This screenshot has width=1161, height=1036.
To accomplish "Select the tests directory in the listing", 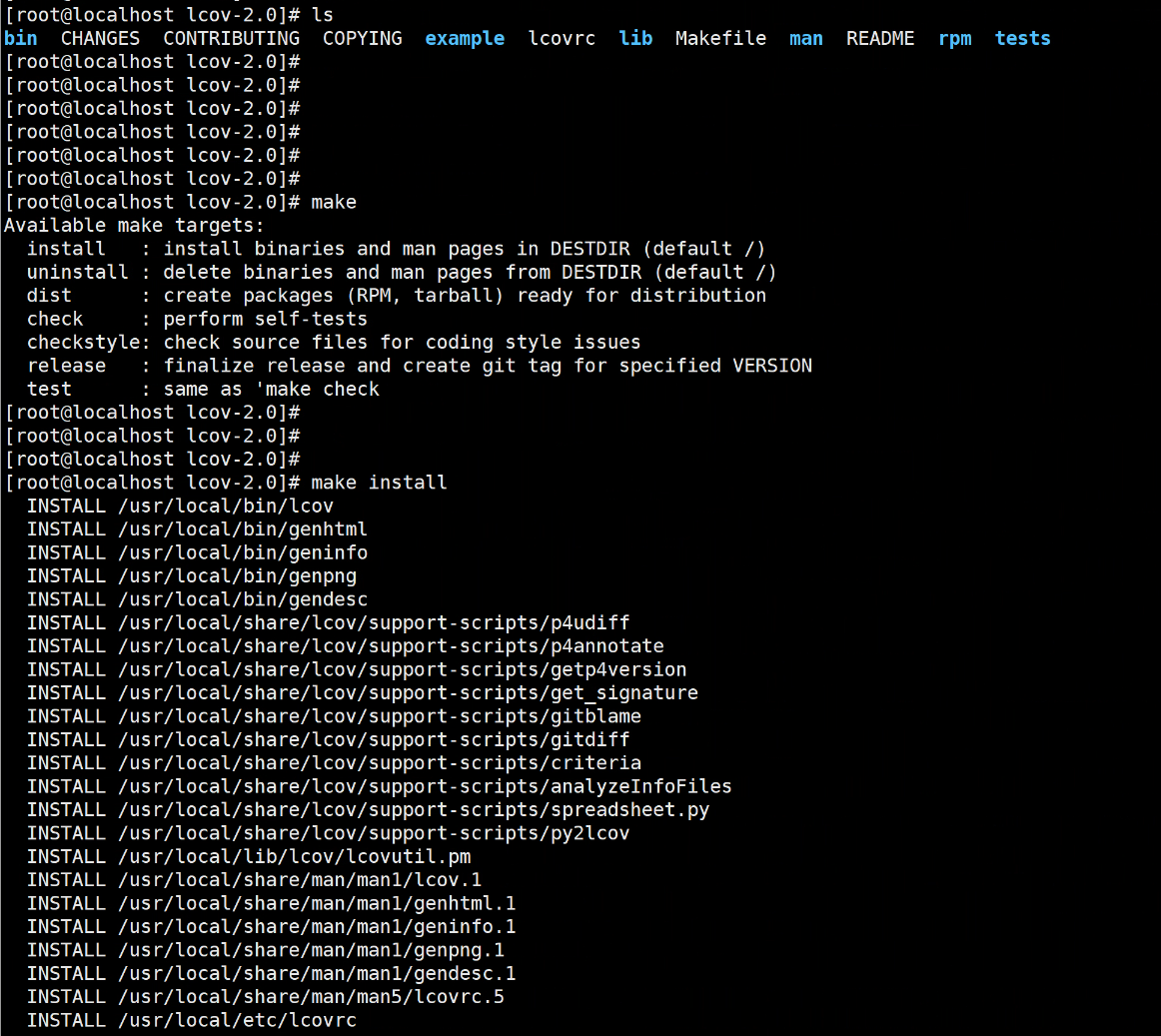I will pyautogui.click(x=1022, y=39).
